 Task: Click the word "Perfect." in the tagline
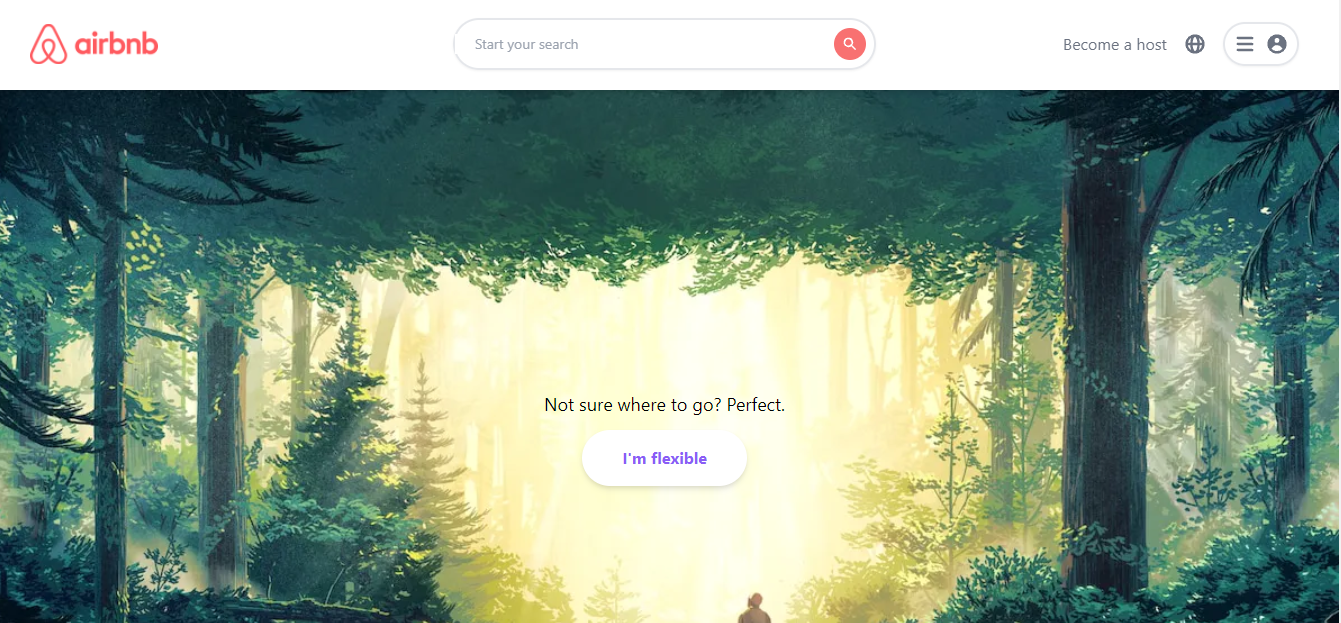[x=756, y=405]
